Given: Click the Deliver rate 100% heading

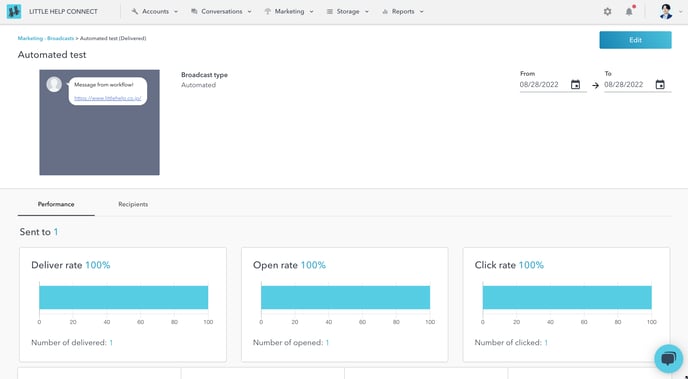Looking at the screenshot, I should (x=71, y=265).
